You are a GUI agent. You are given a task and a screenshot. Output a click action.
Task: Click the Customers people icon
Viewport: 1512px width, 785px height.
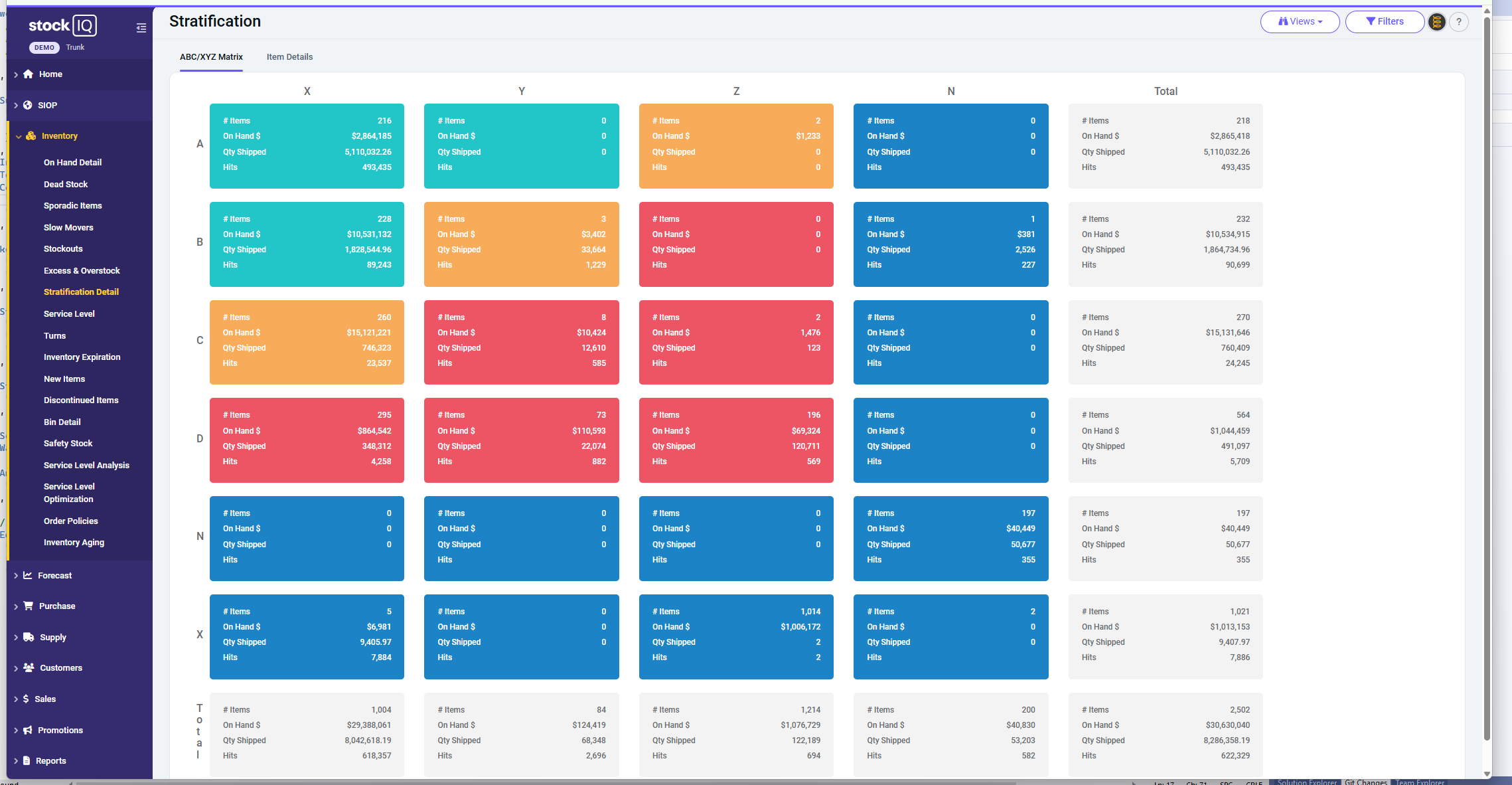tap(29, 667)
